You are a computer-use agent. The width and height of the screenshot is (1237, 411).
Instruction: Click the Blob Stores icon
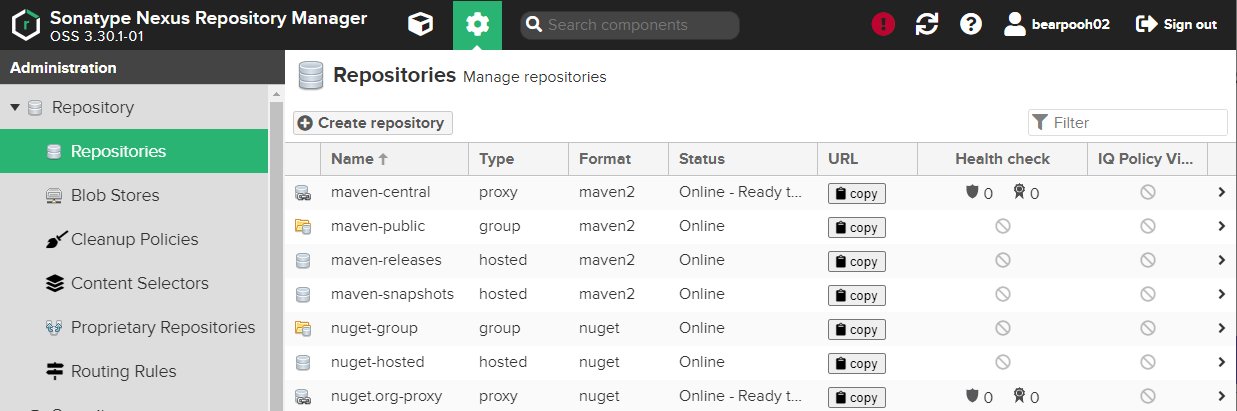(54, 195)
